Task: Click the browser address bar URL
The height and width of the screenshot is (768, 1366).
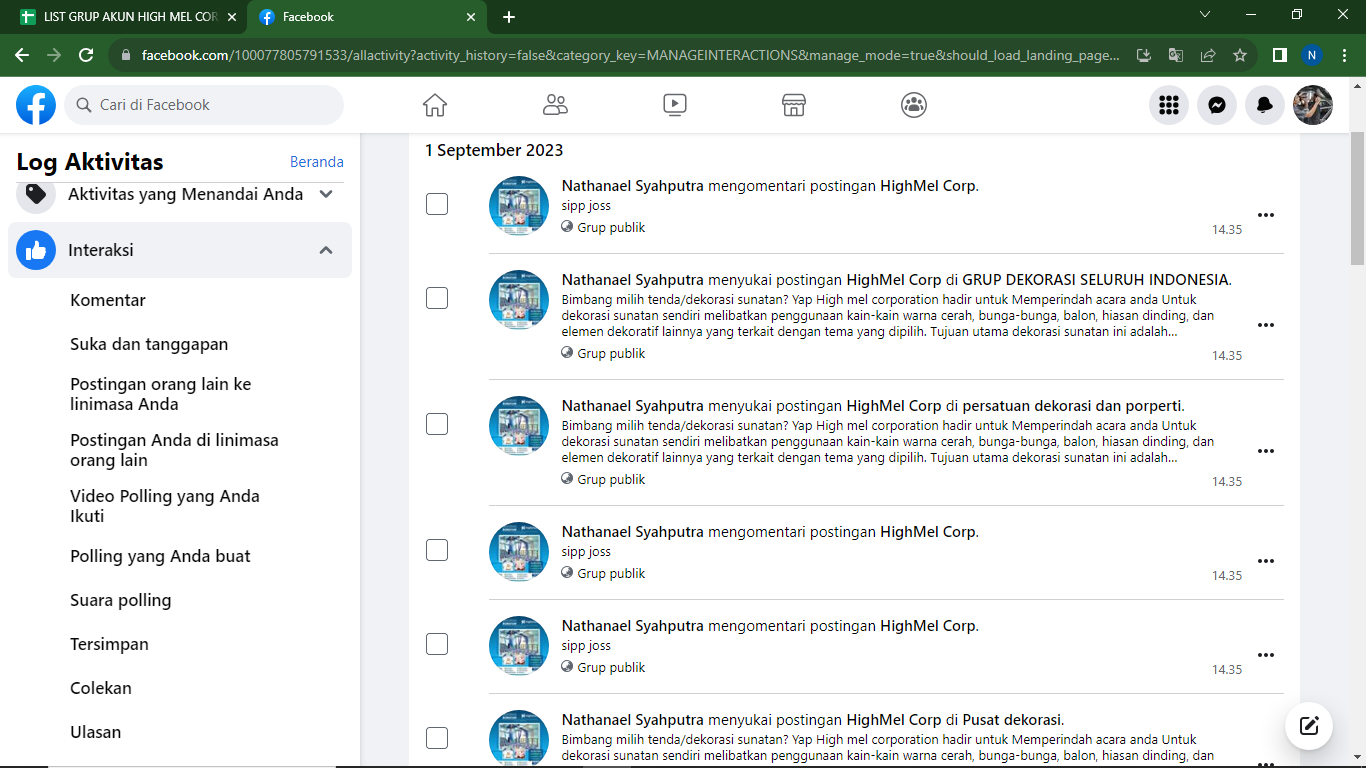Action: 630,55
